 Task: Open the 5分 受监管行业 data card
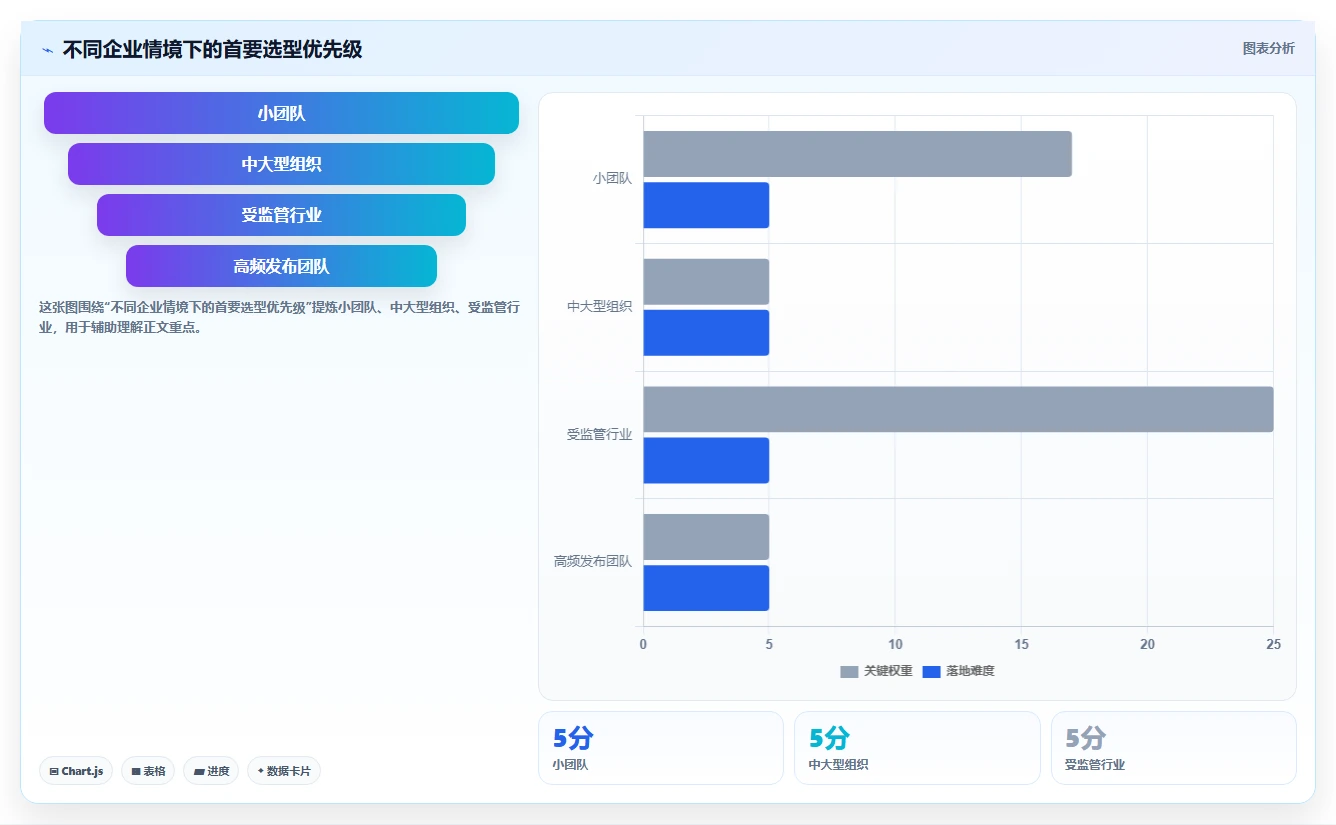click(x=1174, y=748)
